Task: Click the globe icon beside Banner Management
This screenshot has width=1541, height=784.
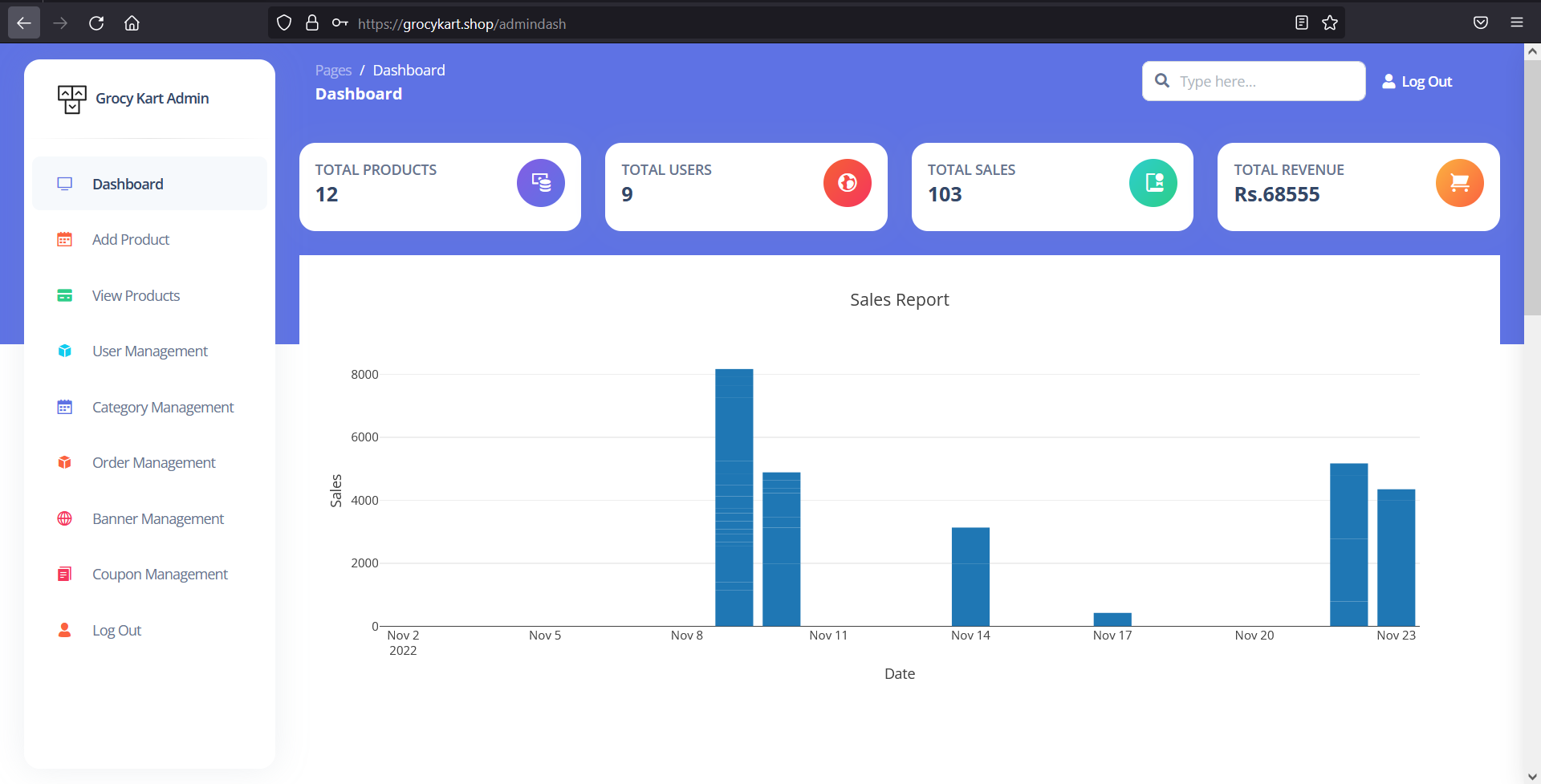Action: coord(64,518)
